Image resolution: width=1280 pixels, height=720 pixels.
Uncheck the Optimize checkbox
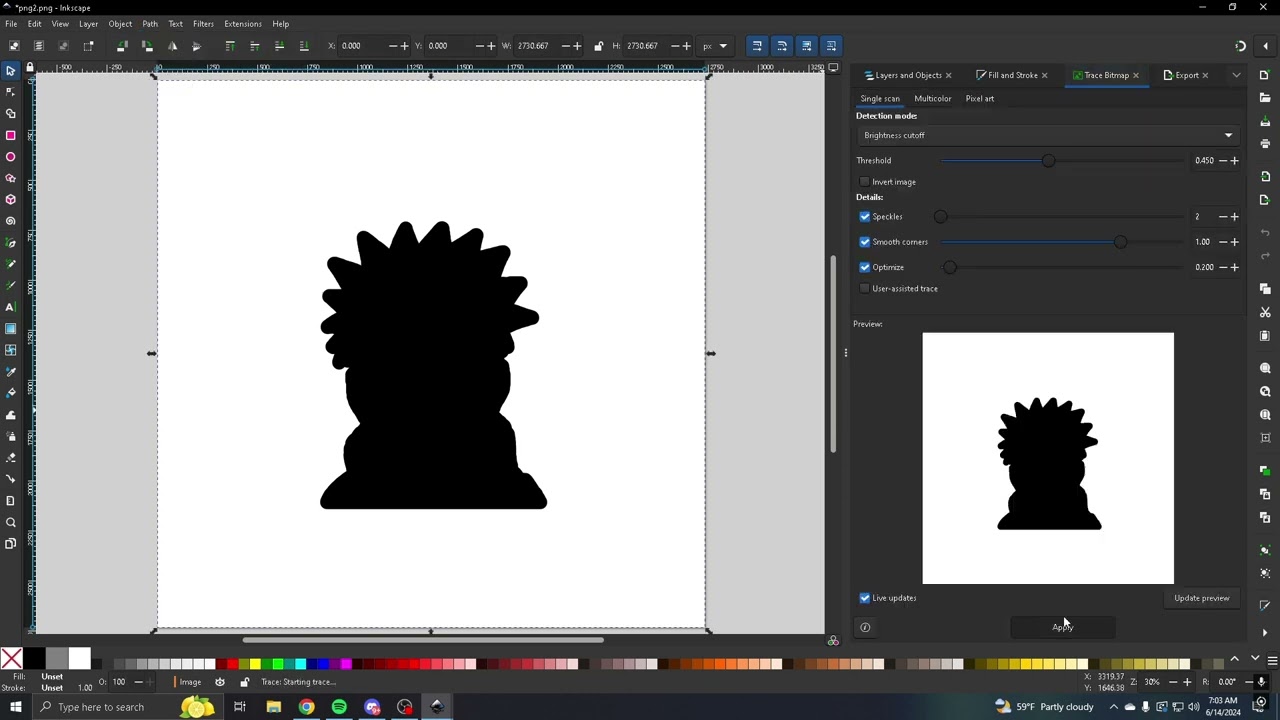click(865, 267)
